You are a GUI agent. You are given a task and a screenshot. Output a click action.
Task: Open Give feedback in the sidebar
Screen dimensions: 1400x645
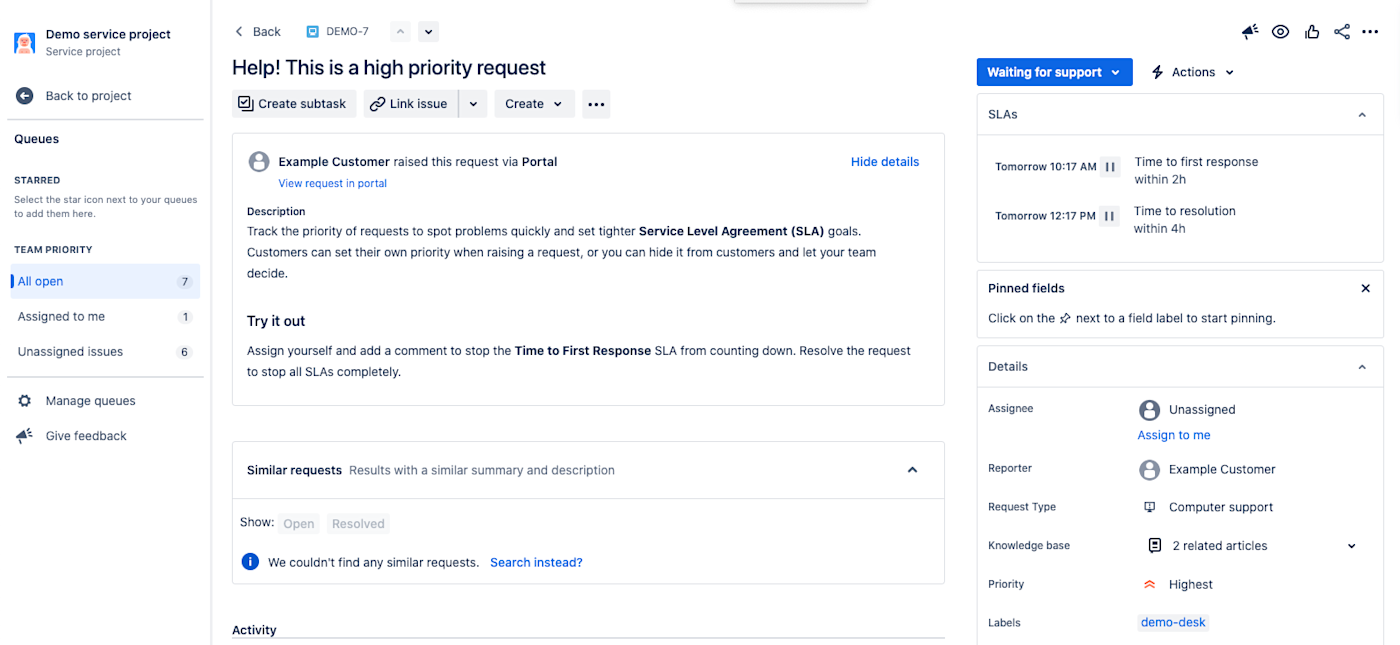pos(86,436)
